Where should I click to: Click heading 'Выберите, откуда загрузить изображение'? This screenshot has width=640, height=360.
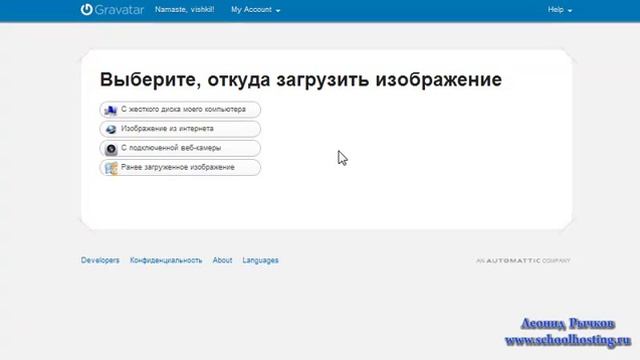click(x=301, y=79)
